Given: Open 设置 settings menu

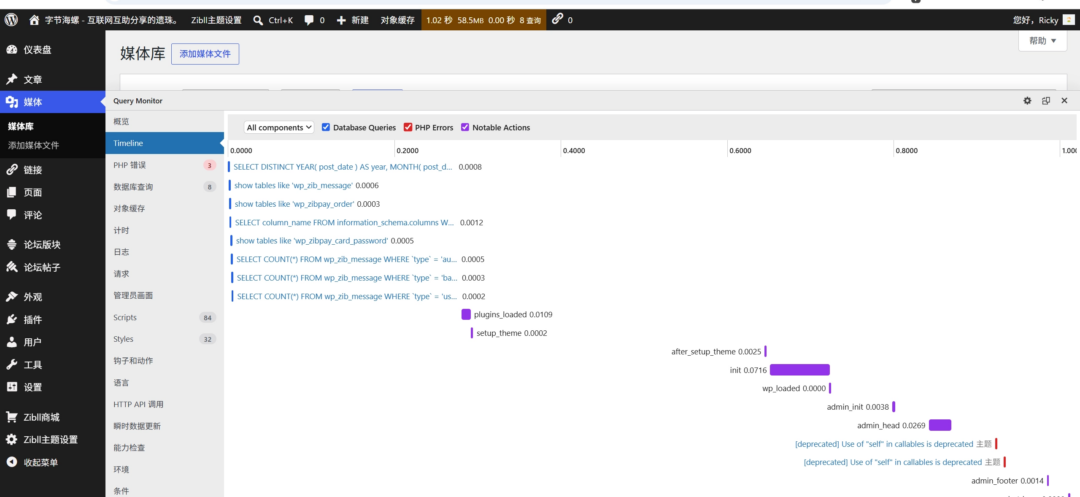Looking at the screenshot, I should (52, 387).
